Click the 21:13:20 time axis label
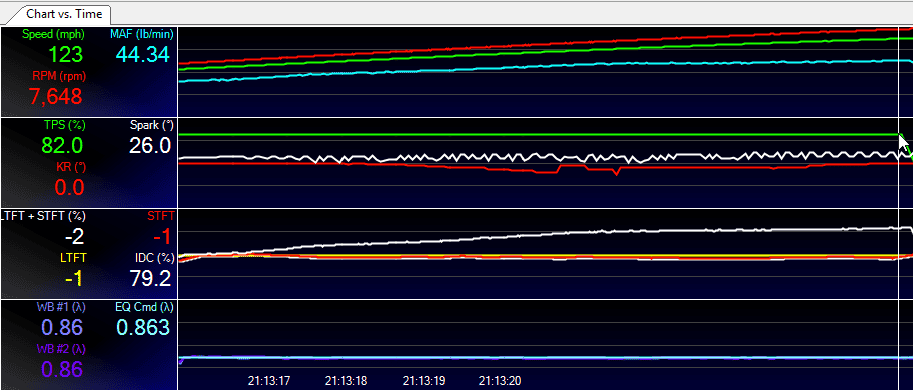This screenshot has height=390, width=913. pos(500,381)
